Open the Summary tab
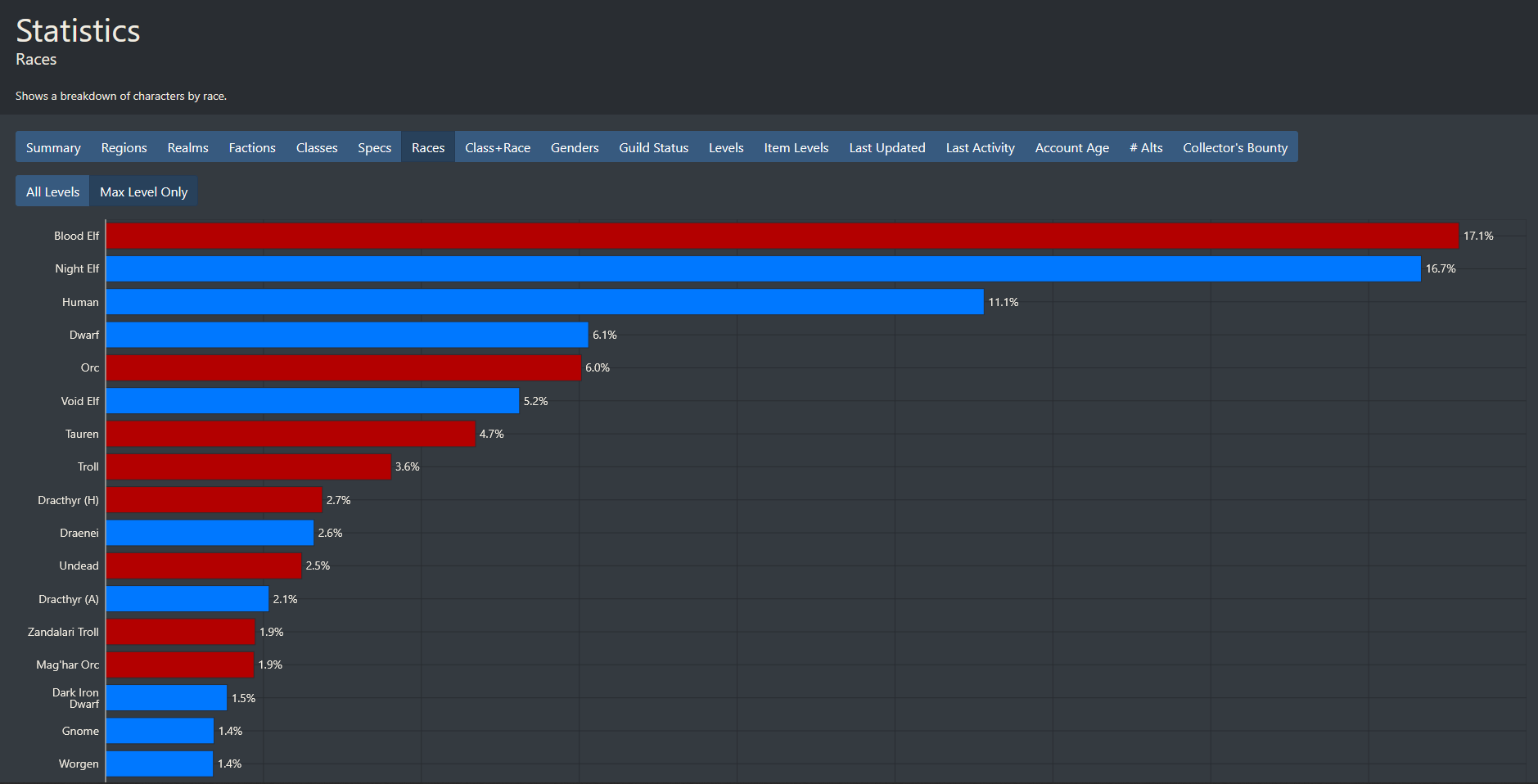 pos(53,147)
